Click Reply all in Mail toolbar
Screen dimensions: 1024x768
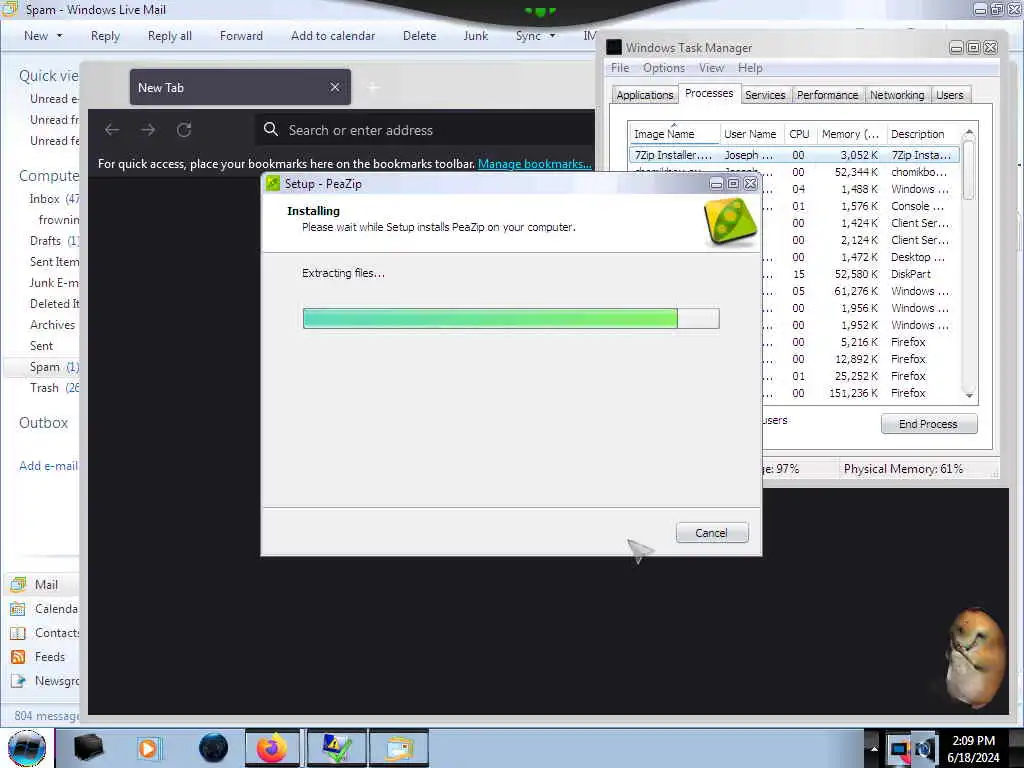170,36
